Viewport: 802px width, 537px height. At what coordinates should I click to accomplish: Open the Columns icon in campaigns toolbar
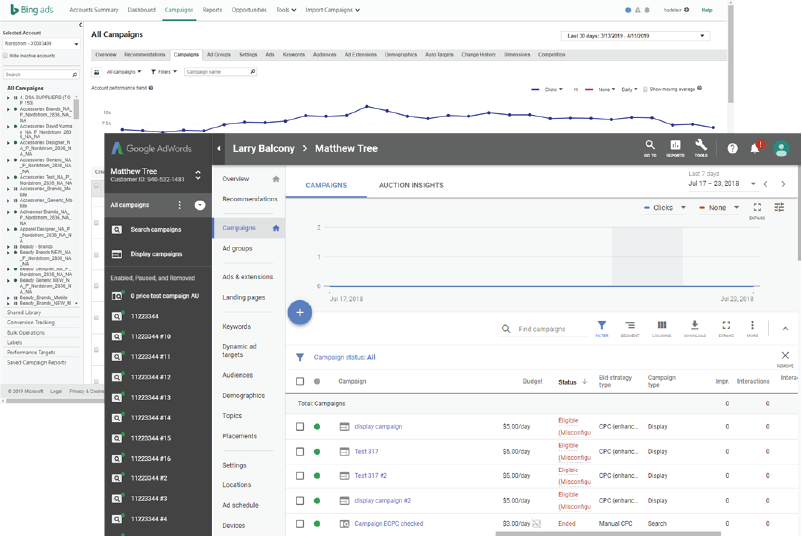click(x=662, y=326)
